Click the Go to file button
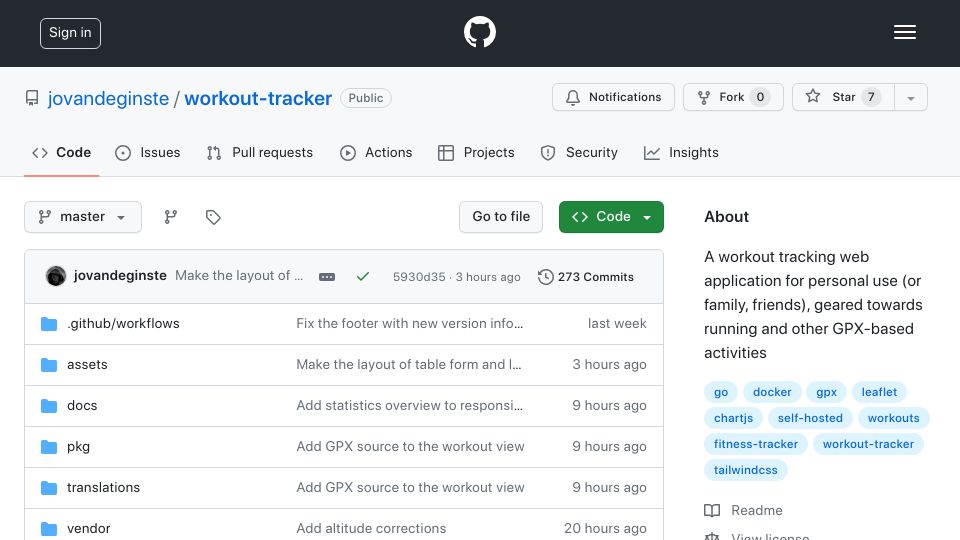The width and height of the screenshot is (960, 540). tap(501, 217)
